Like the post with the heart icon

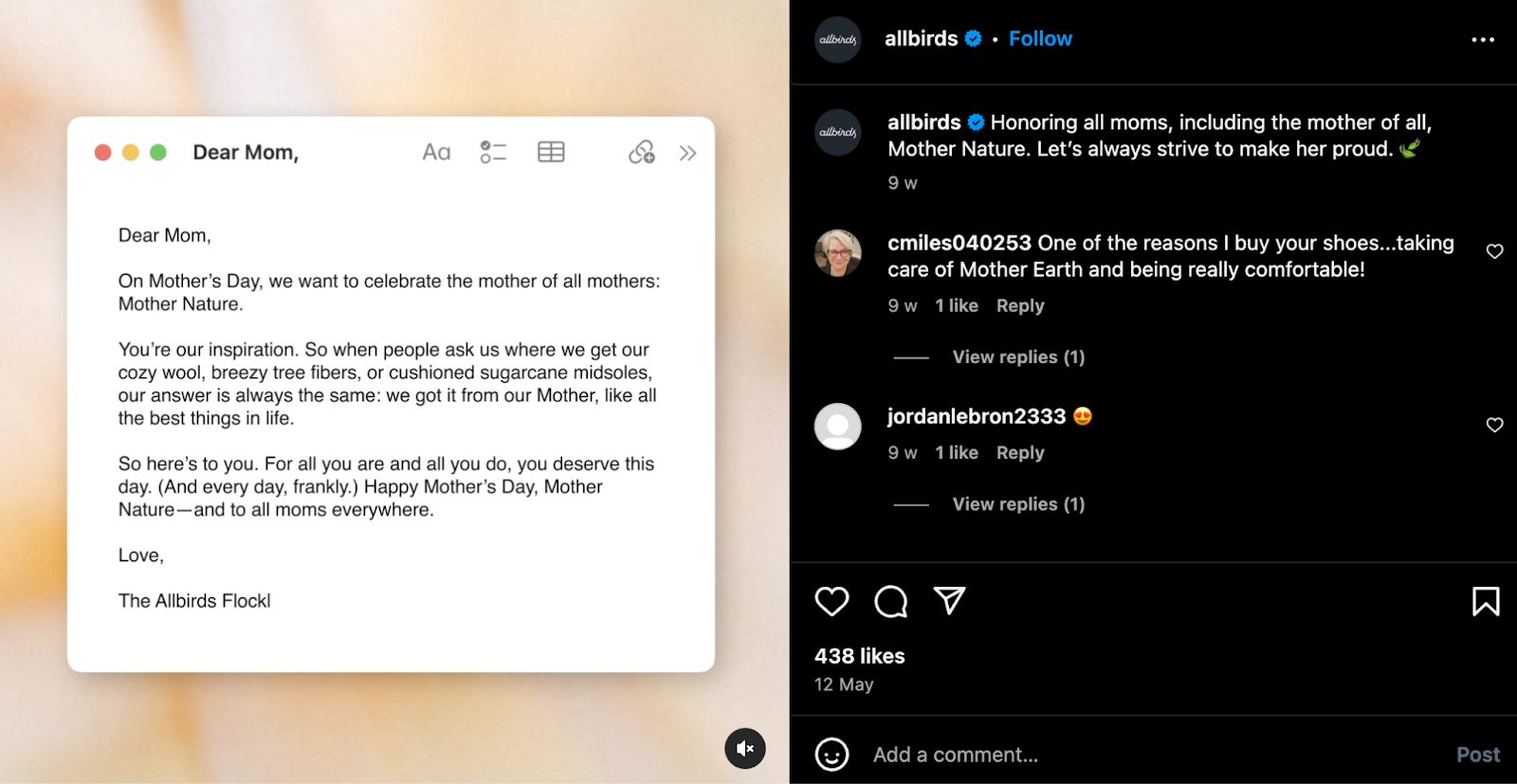(x=832, y=601)
